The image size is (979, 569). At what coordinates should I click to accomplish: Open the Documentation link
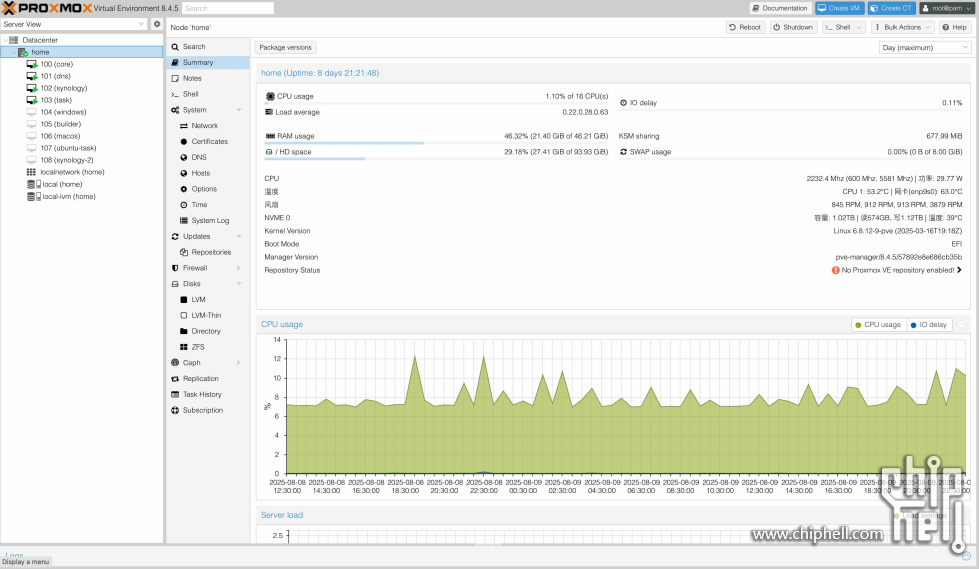(780, 8)
